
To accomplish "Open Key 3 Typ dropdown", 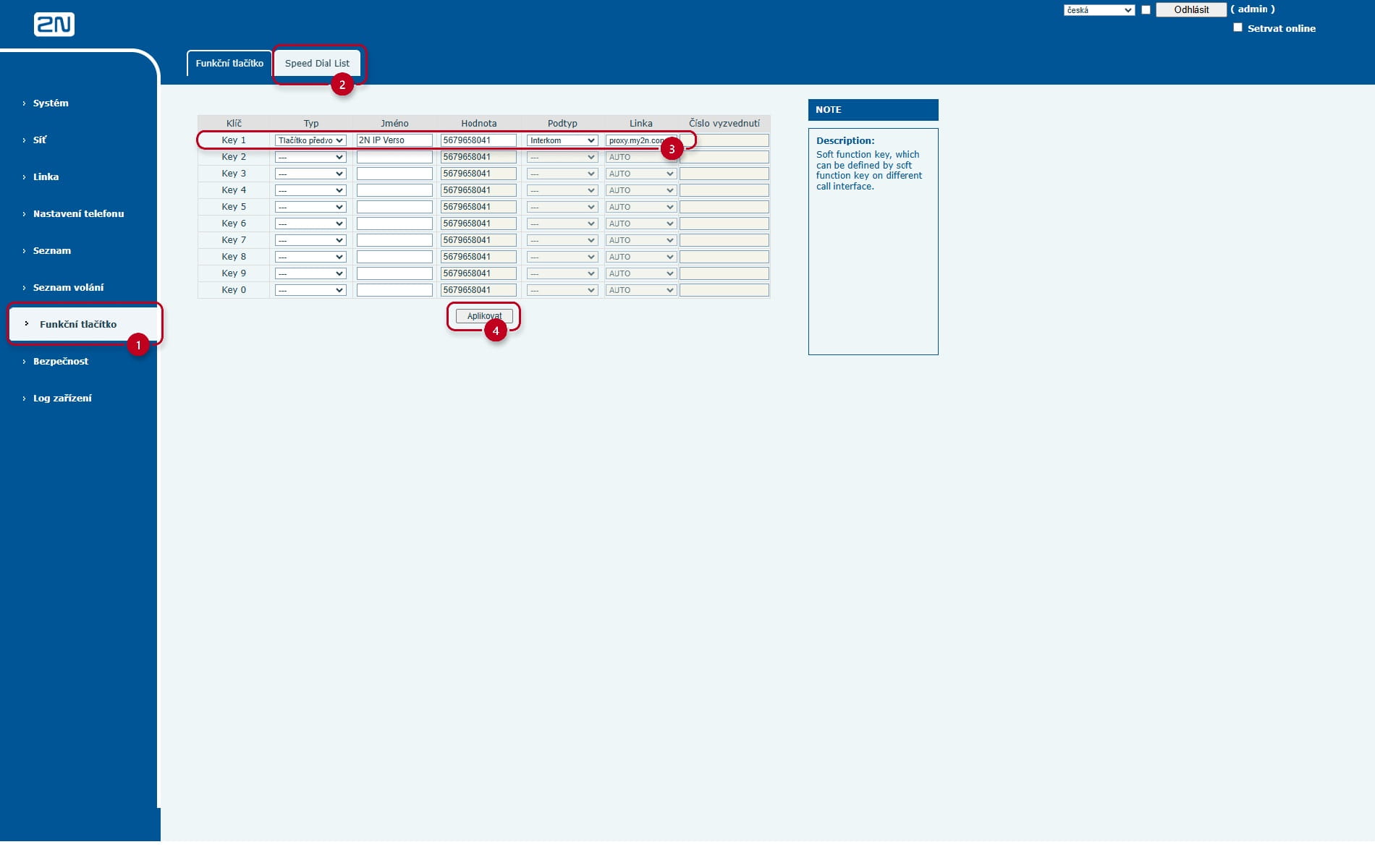I will 310,174.
